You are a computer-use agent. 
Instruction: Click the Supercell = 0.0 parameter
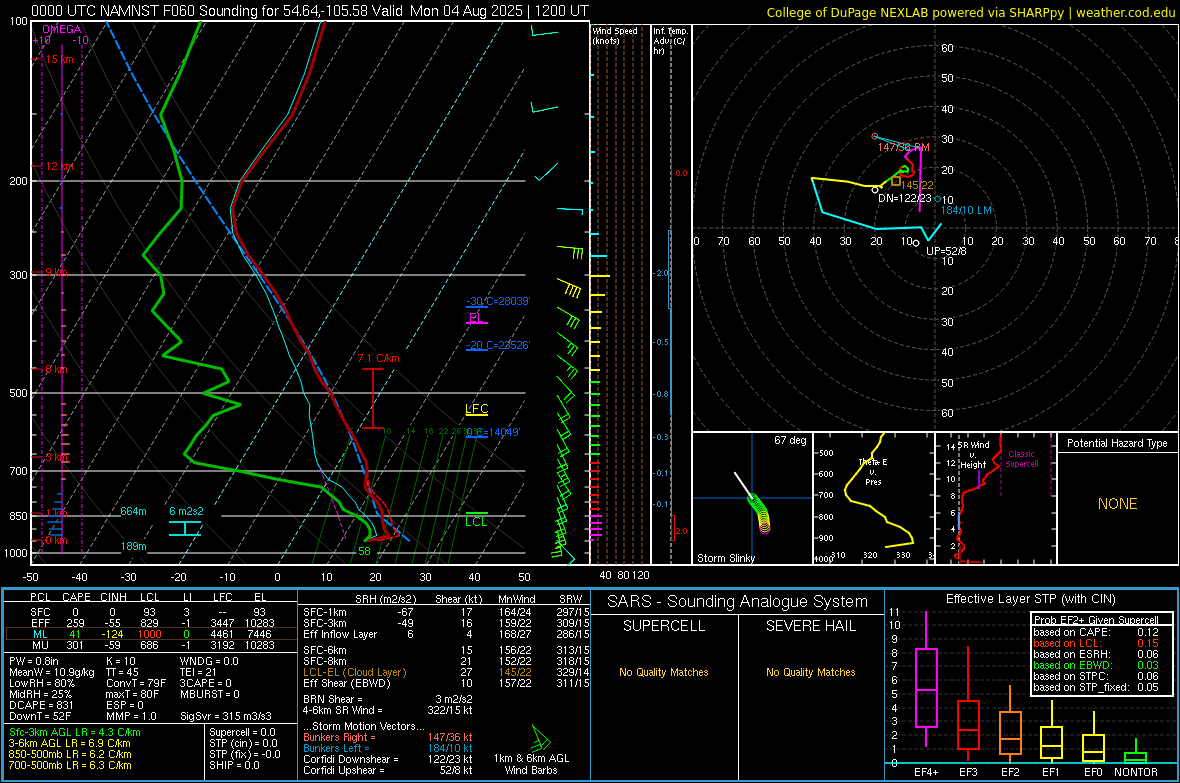click(x=242, y=732)
